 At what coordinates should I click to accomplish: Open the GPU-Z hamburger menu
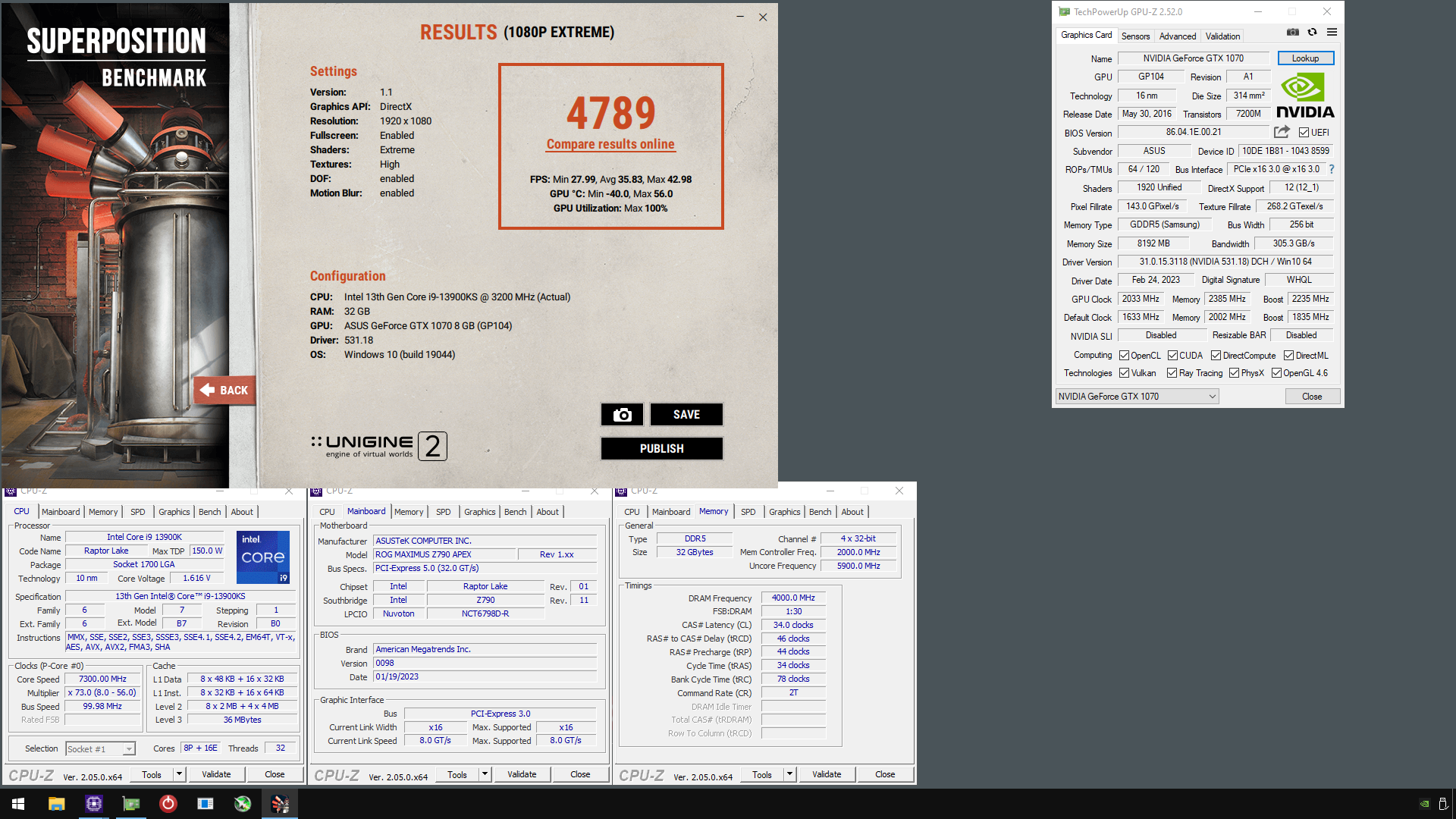1332,32
